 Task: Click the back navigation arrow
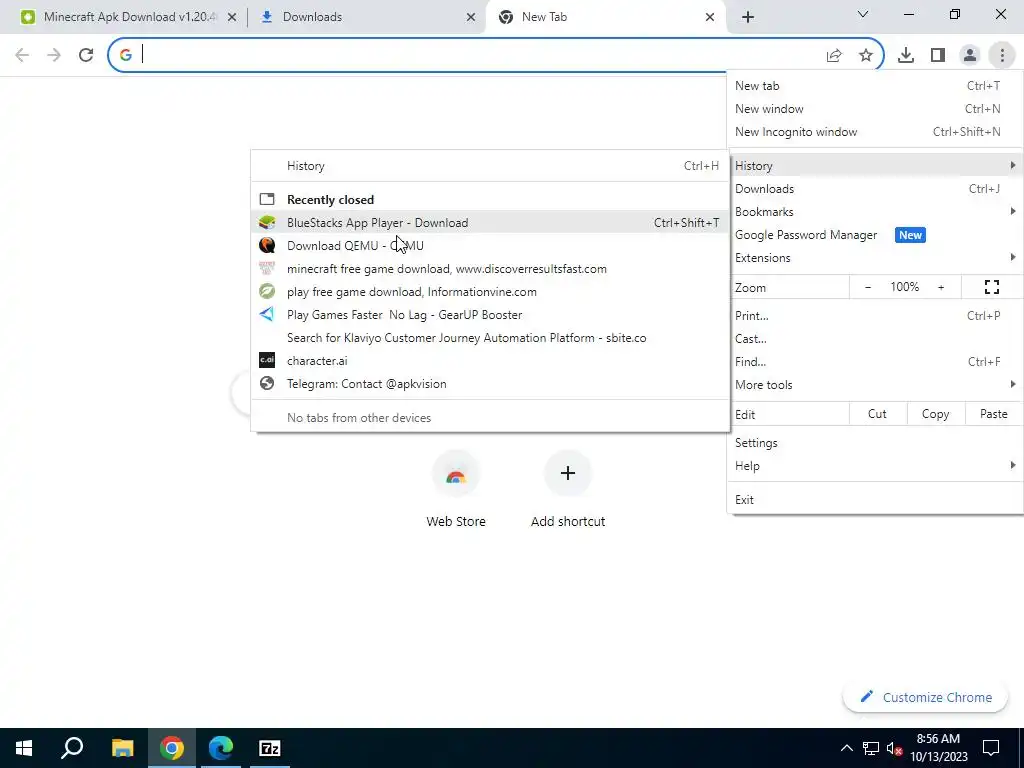click(x=22, y=55)
